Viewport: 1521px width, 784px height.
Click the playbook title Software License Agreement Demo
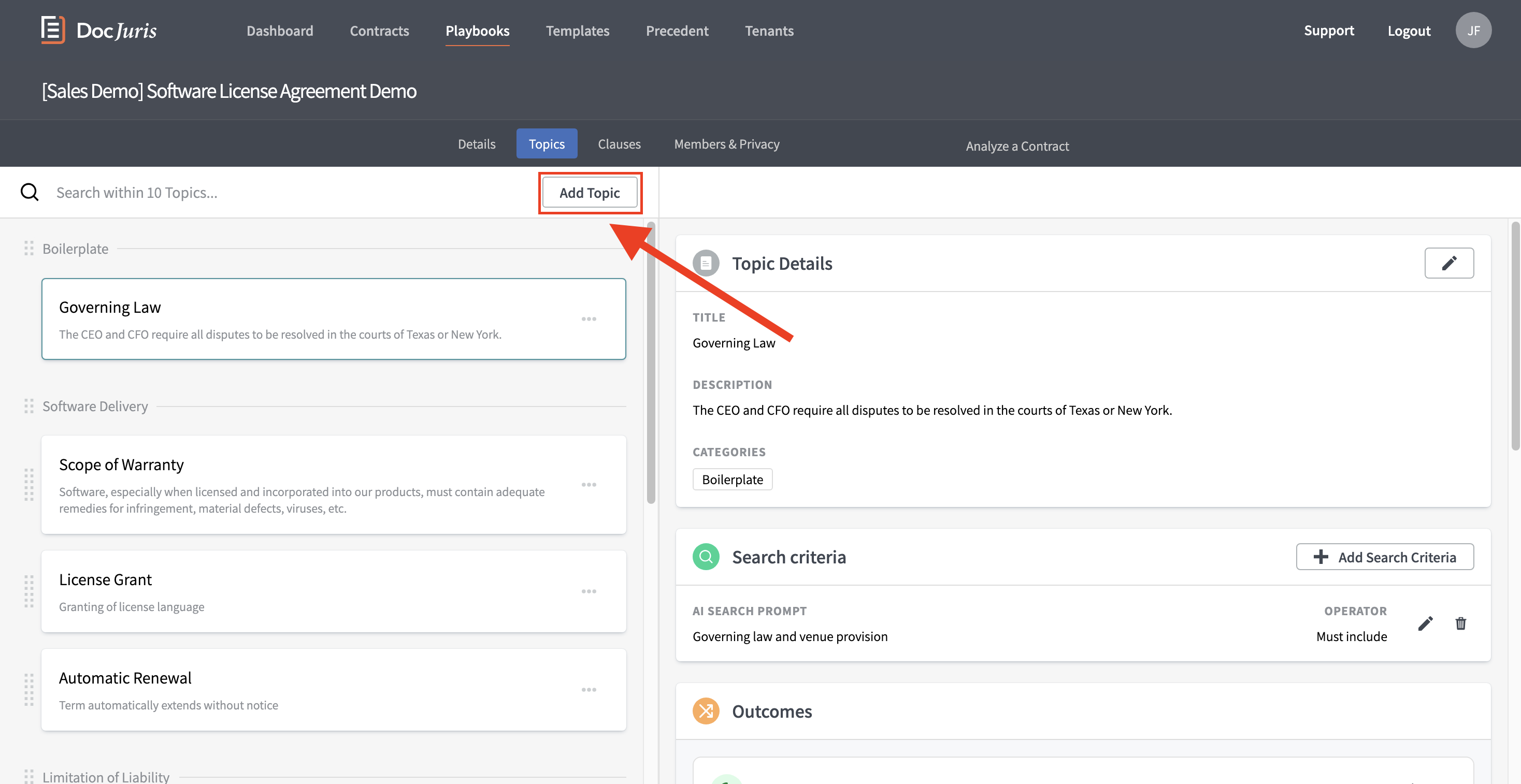229,91
